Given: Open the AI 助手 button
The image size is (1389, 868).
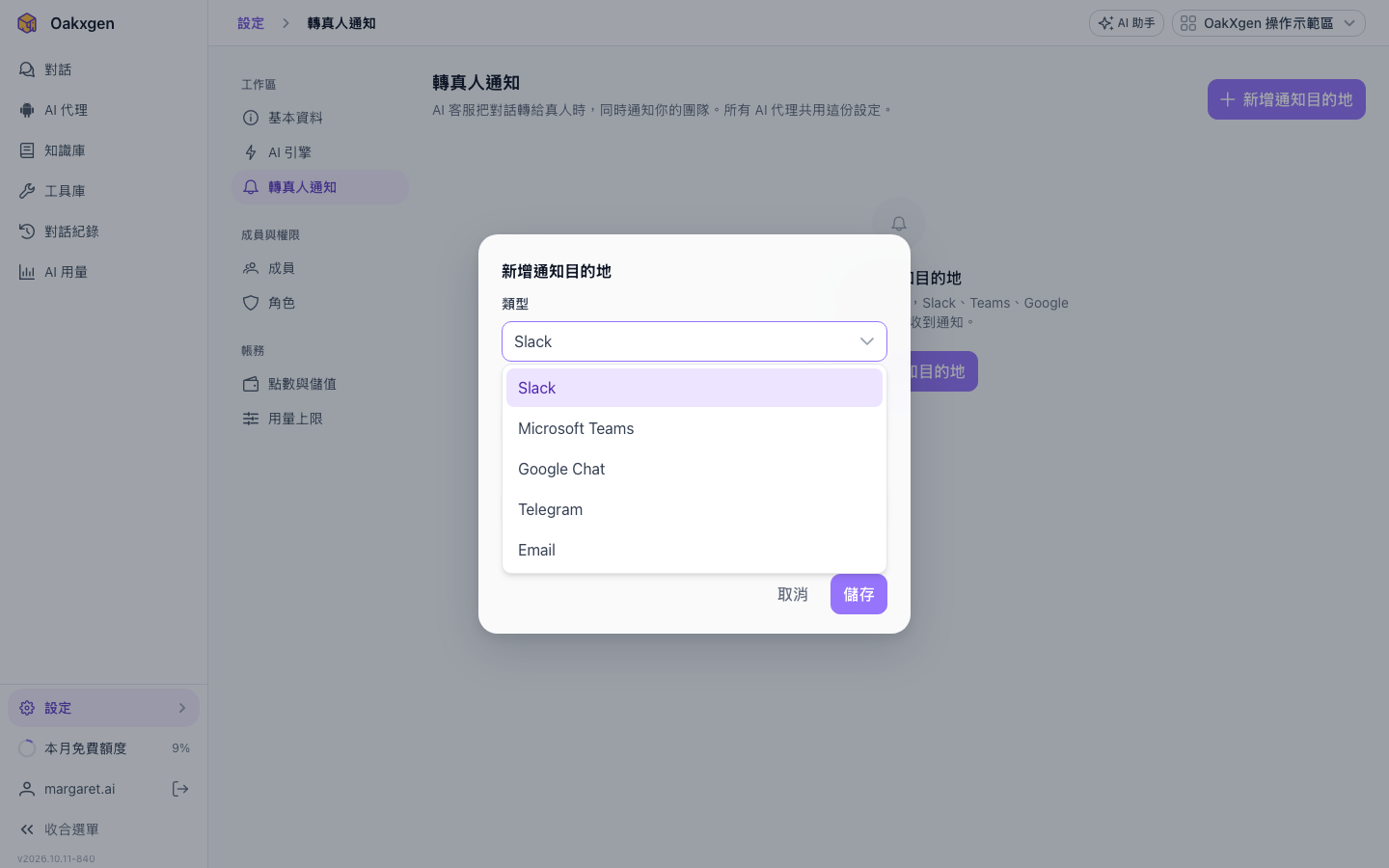Looking at the screenshot, I should [1126, 23].
